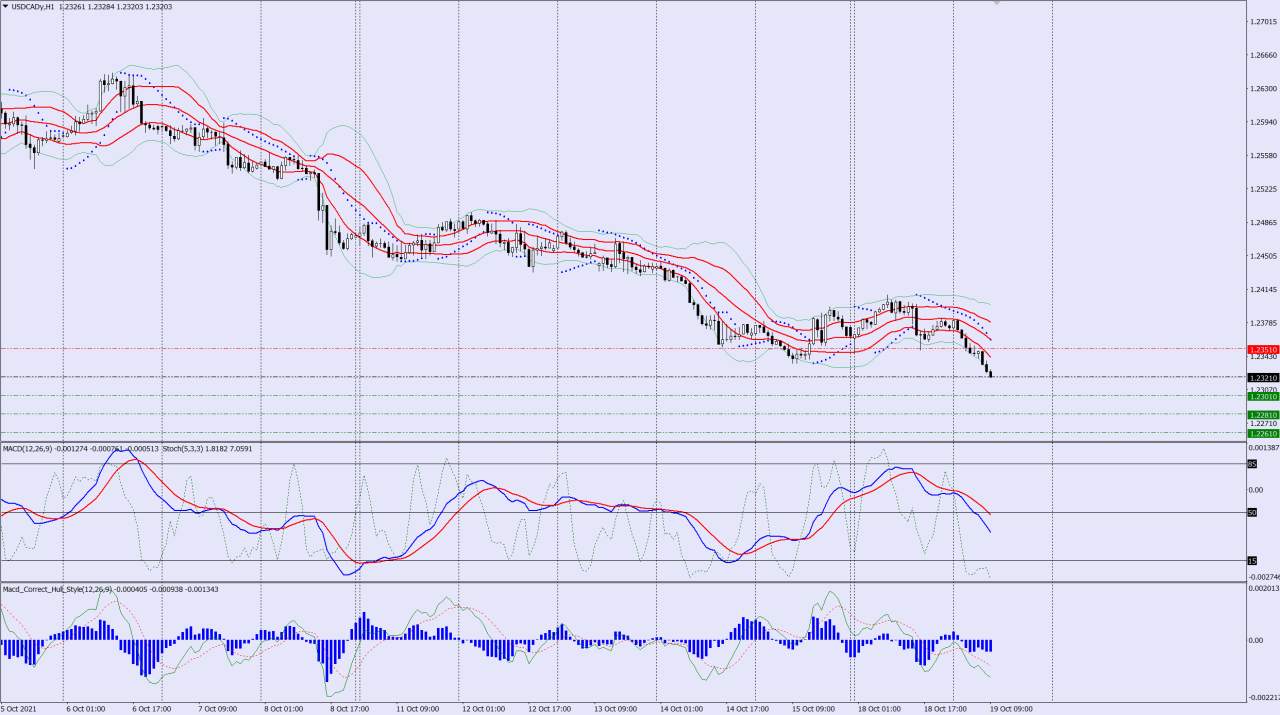Click the 15 level label in oscillator window
1280x715 pixels.
(1252, 561)
